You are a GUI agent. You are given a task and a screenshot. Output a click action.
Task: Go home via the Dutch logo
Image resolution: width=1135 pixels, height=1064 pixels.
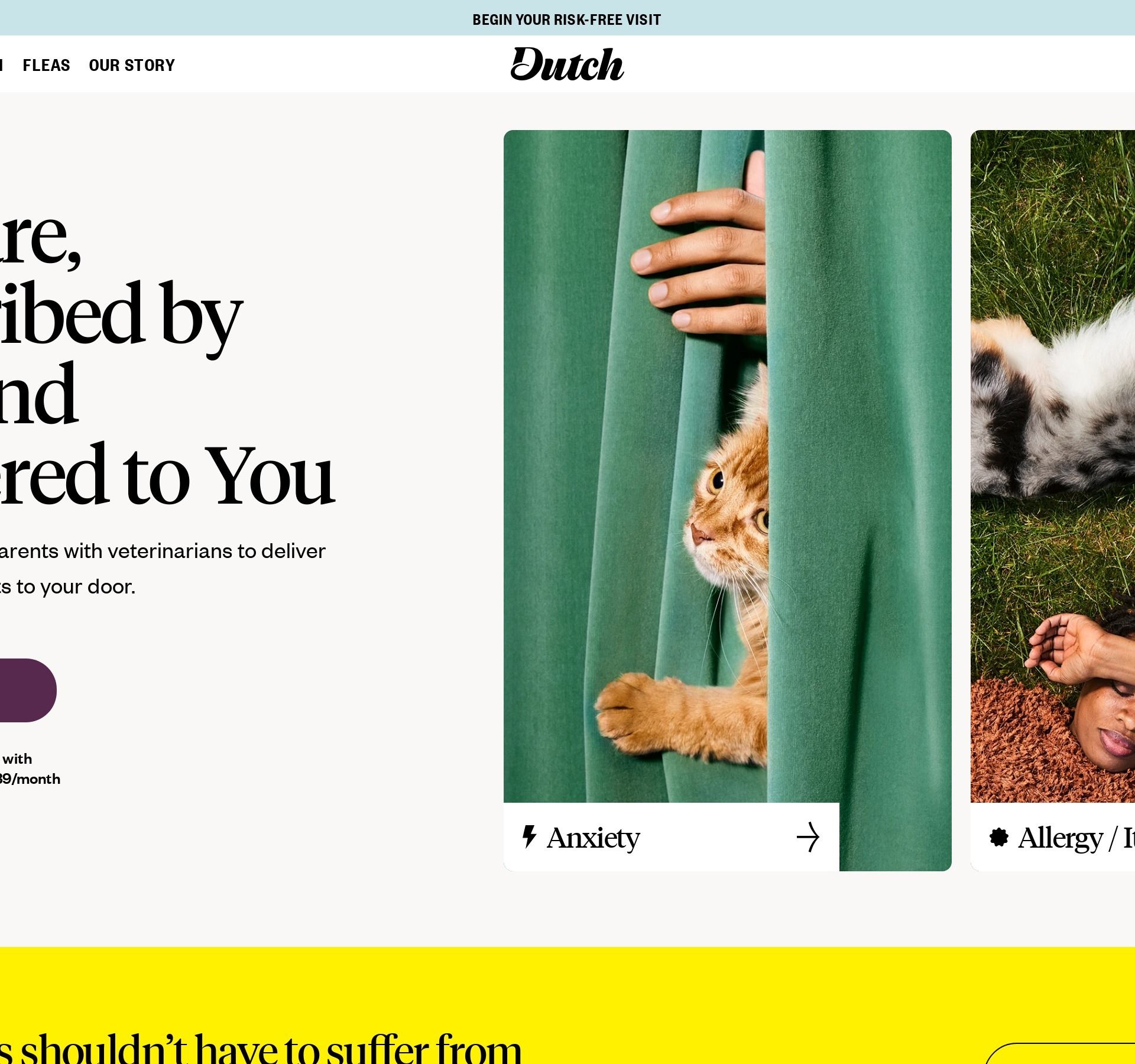tap(567, 64)
